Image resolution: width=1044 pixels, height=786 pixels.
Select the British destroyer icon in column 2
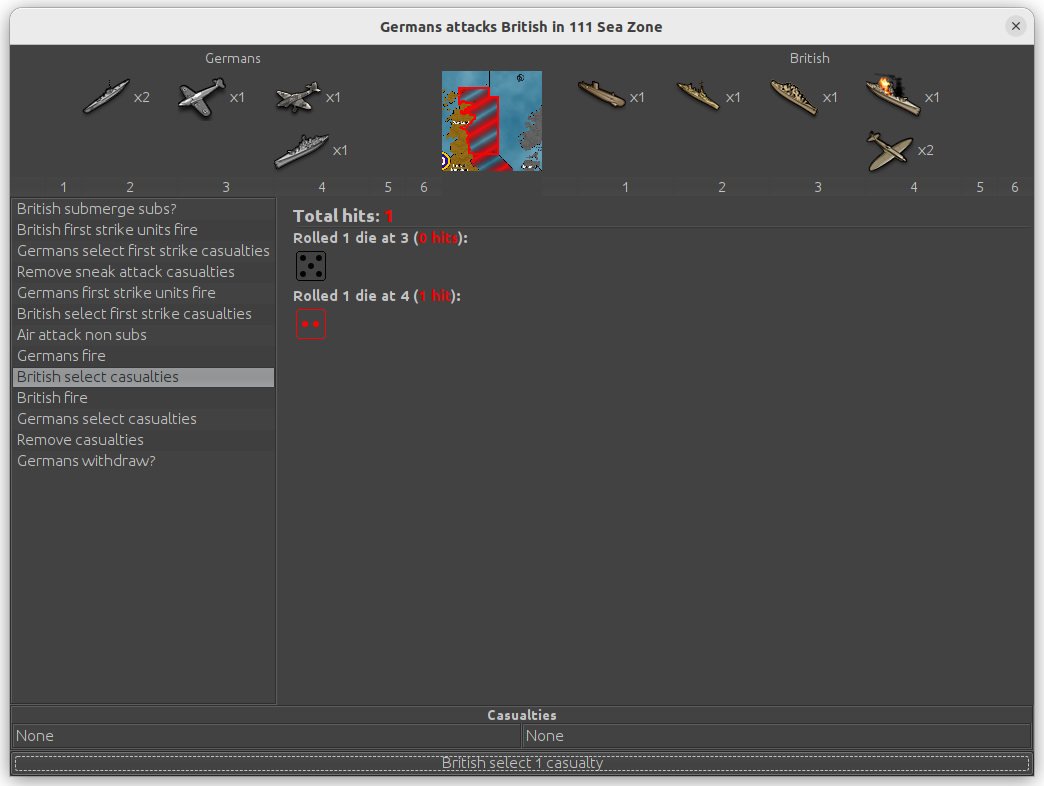tap(698, 96)
